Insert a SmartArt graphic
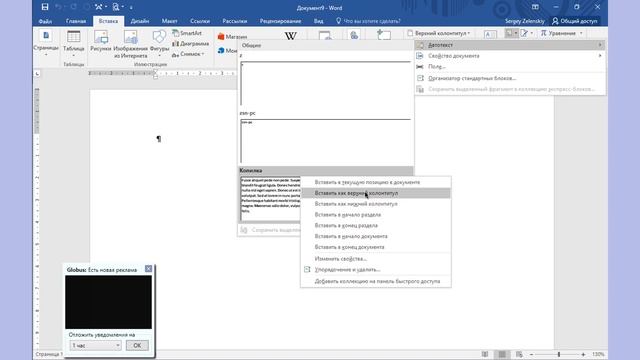 click(x=187, y=33)
